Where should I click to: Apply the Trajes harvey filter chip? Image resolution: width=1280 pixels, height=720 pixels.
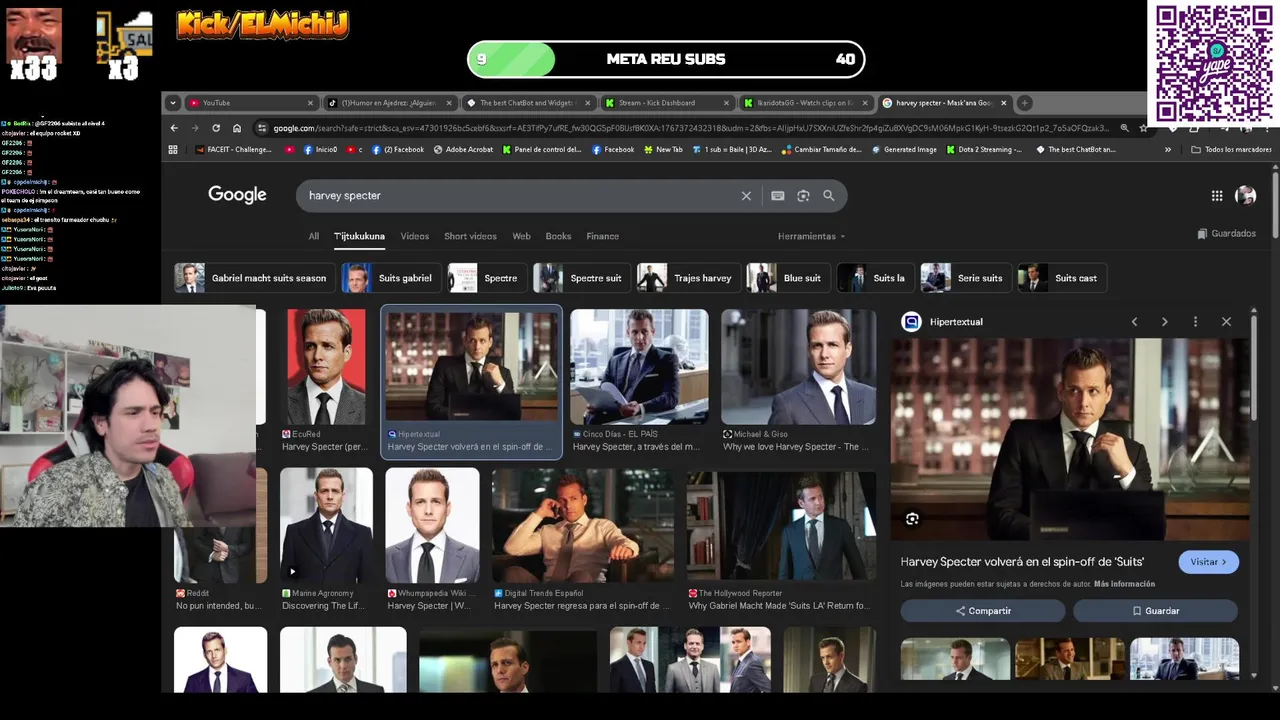(x=688, y=278)
